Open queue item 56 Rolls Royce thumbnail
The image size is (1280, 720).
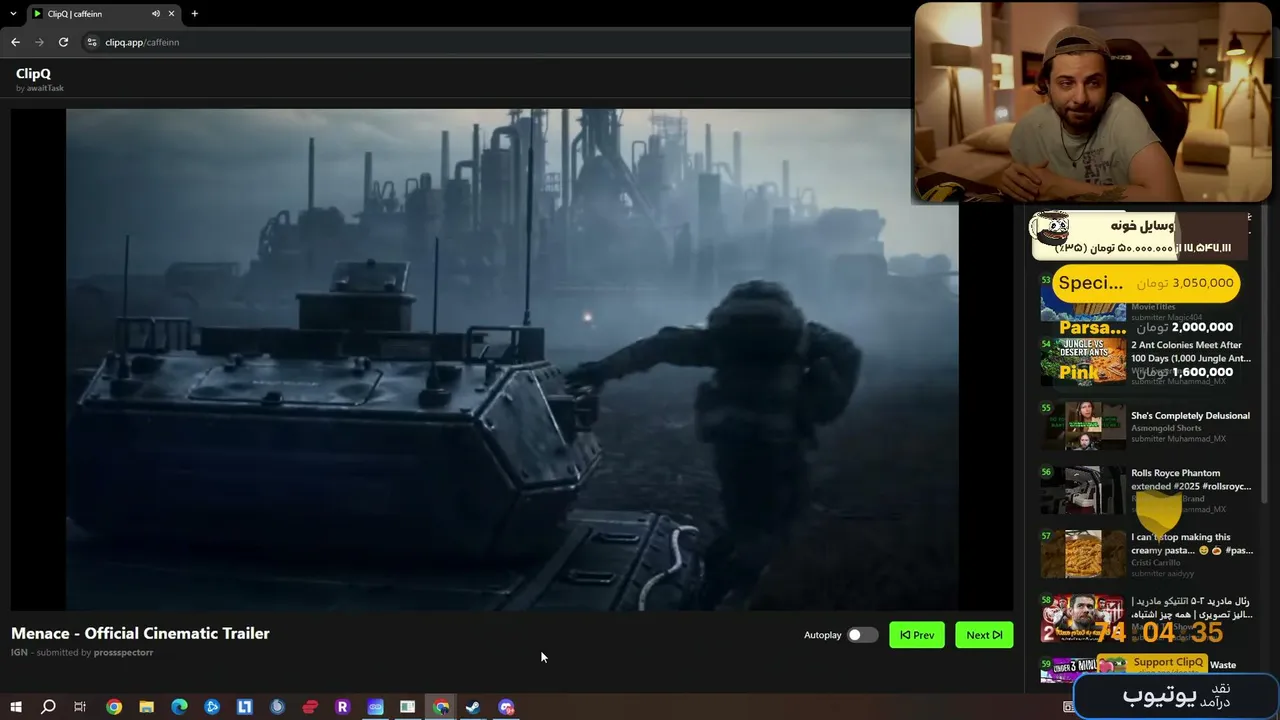tap(1083, 490)
